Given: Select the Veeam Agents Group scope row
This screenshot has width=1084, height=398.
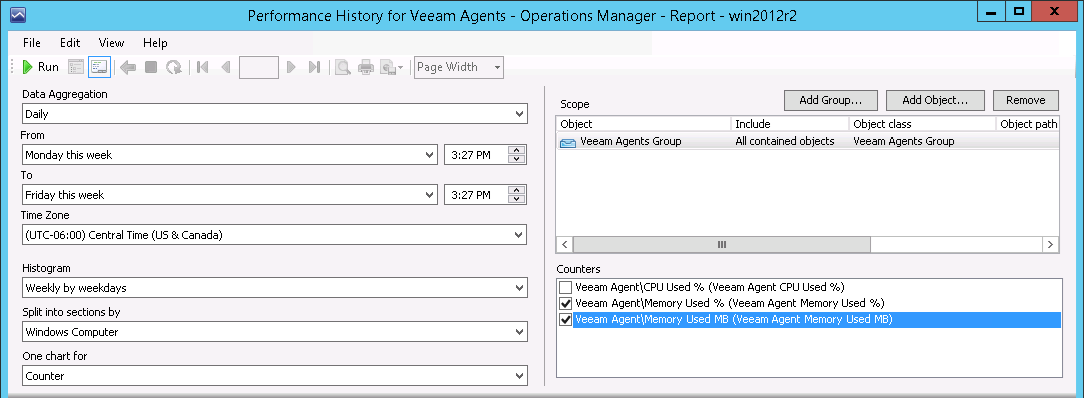Looking at the screenshot, I should (808, 142).
